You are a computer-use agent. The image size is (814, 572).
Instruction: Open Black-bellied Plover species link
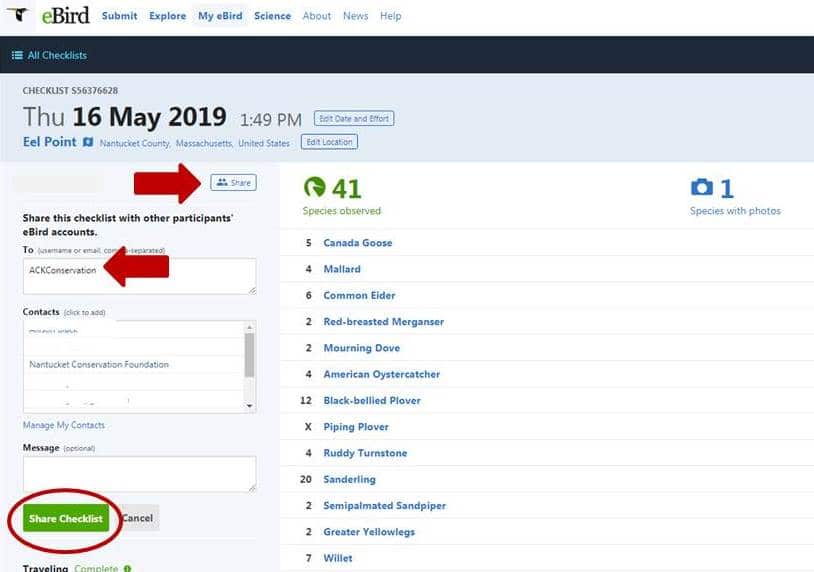coord(372,401)
